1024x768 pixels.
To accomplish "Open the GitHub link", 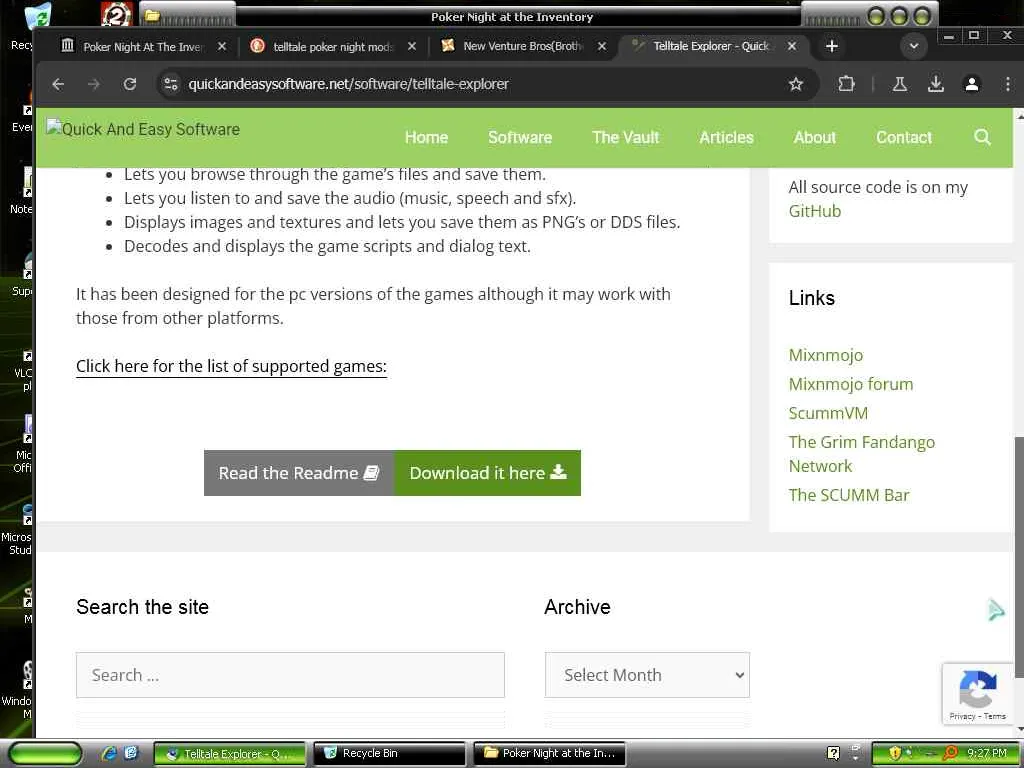I will tap(814, 211).
